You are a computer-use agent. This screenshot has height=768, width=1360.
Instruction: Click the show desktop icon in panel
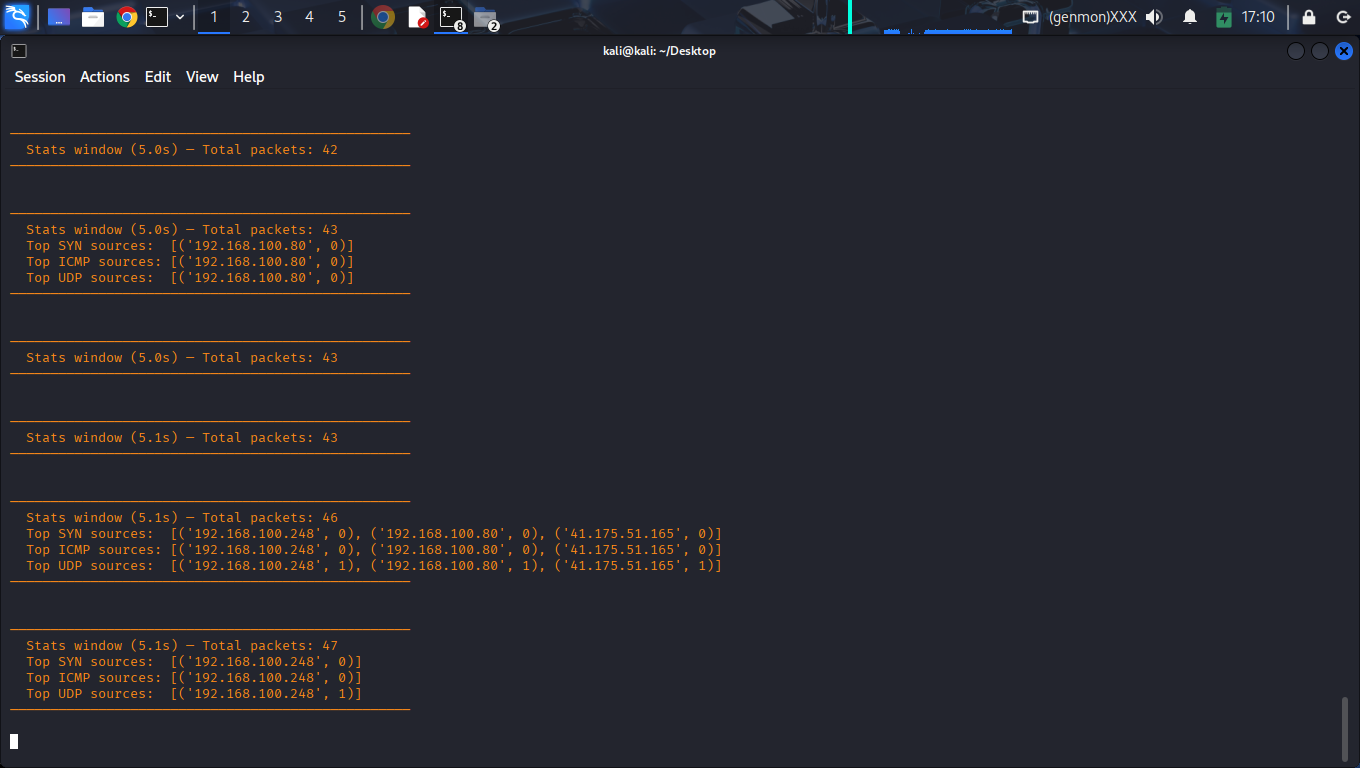click(59, 17)
